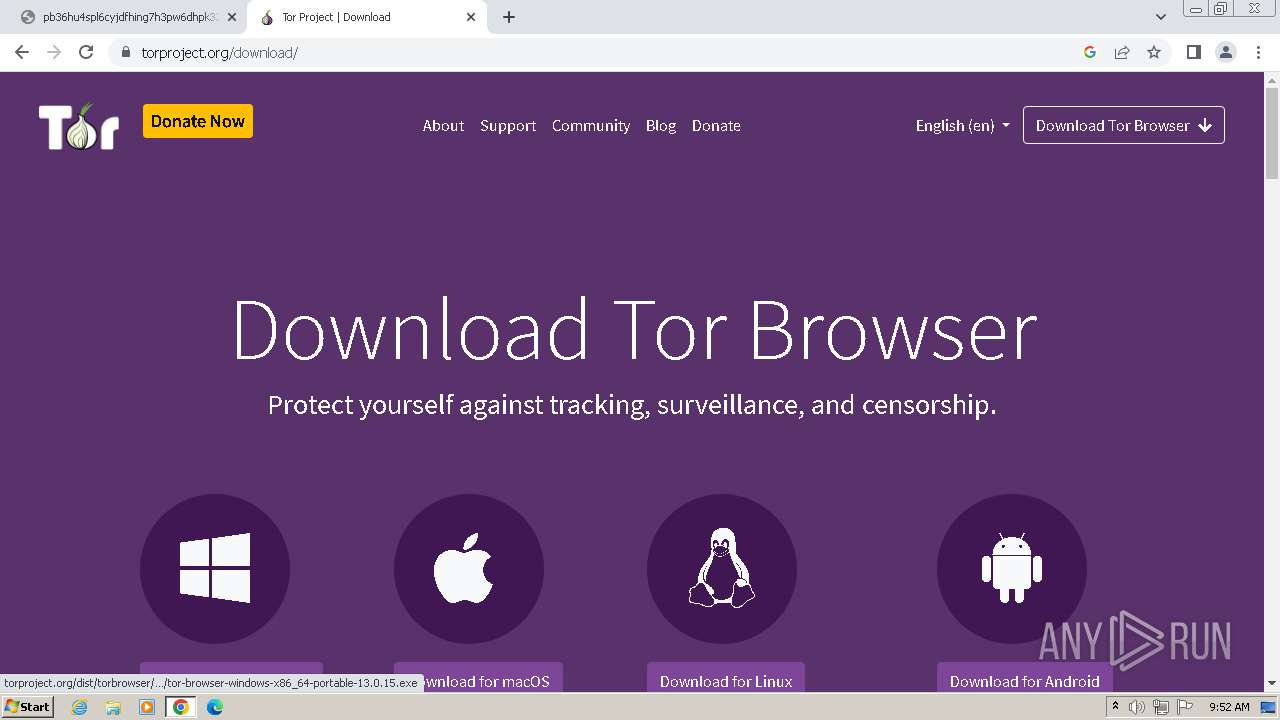Open the Donate nav link
The height and width of the screenshot is (720, 1280).
(716, 125)
